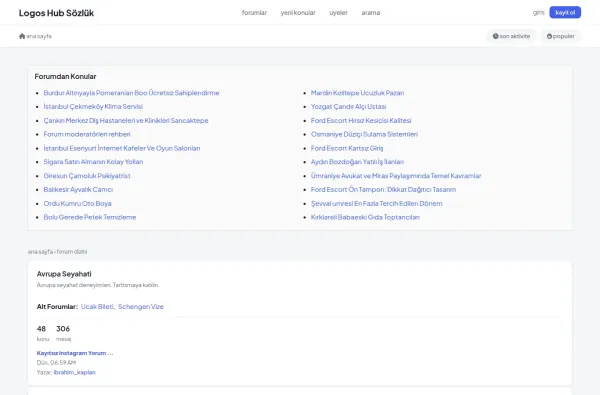Open Ümraniye Avukat ve Miras topic
The height and width of the screenshot is (395, 600).
click(x=396, y=176)
